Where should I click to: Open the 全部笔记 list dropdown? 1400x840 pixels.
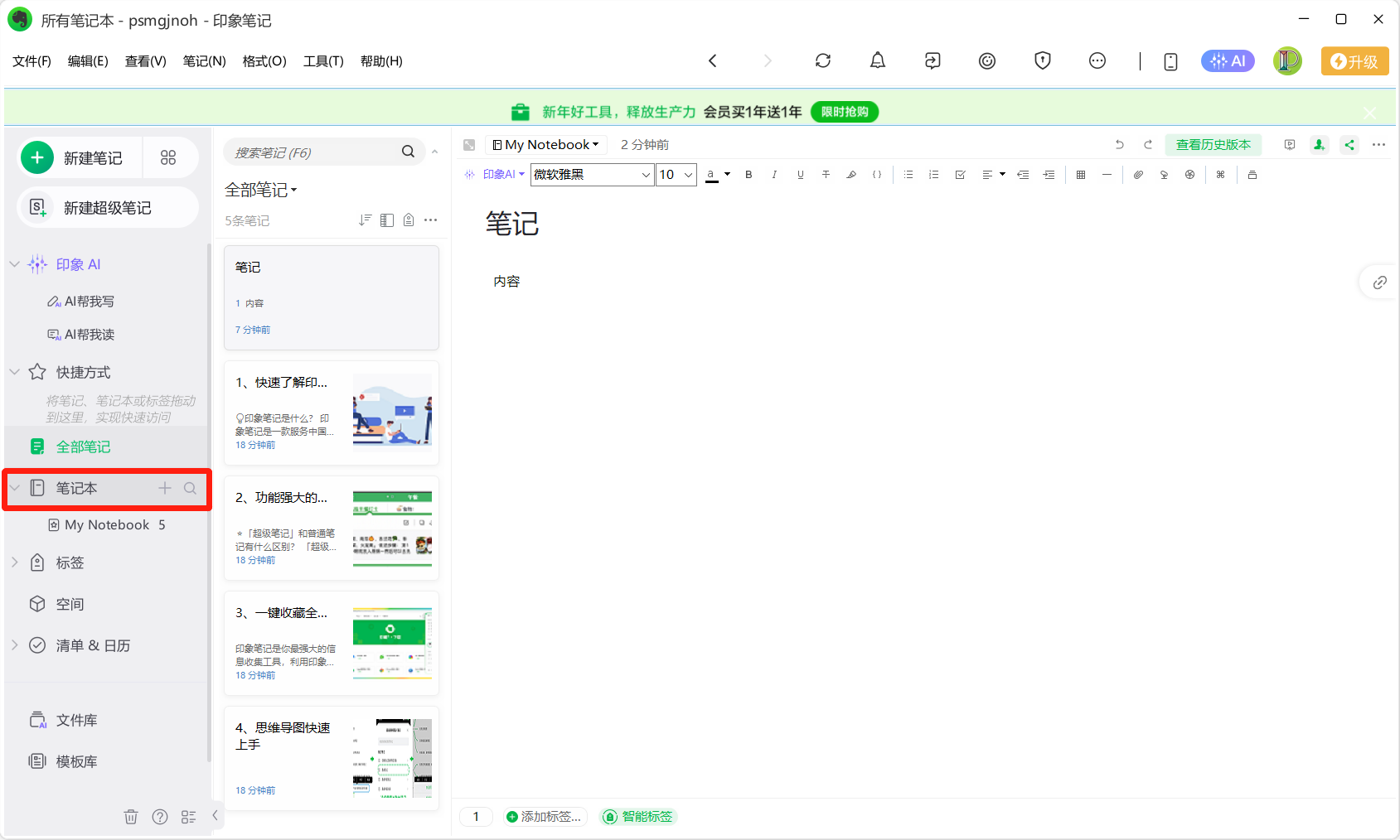(261, 190)
